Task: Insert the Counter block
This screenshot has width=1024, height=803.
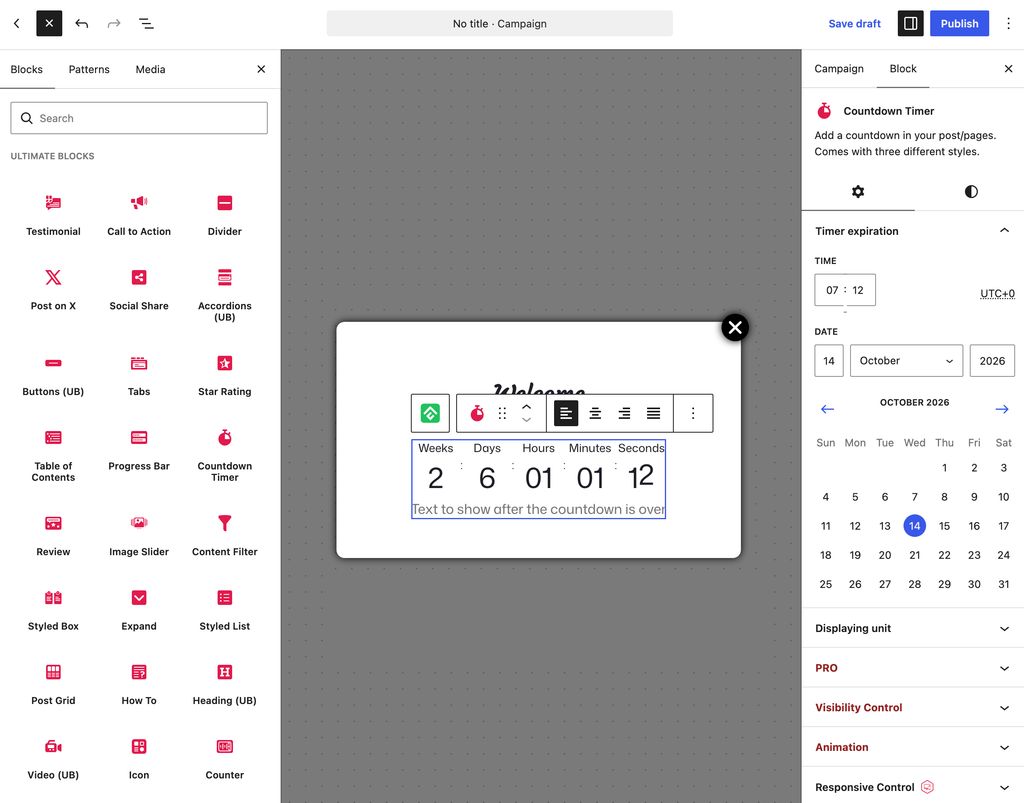Action: 225,759
